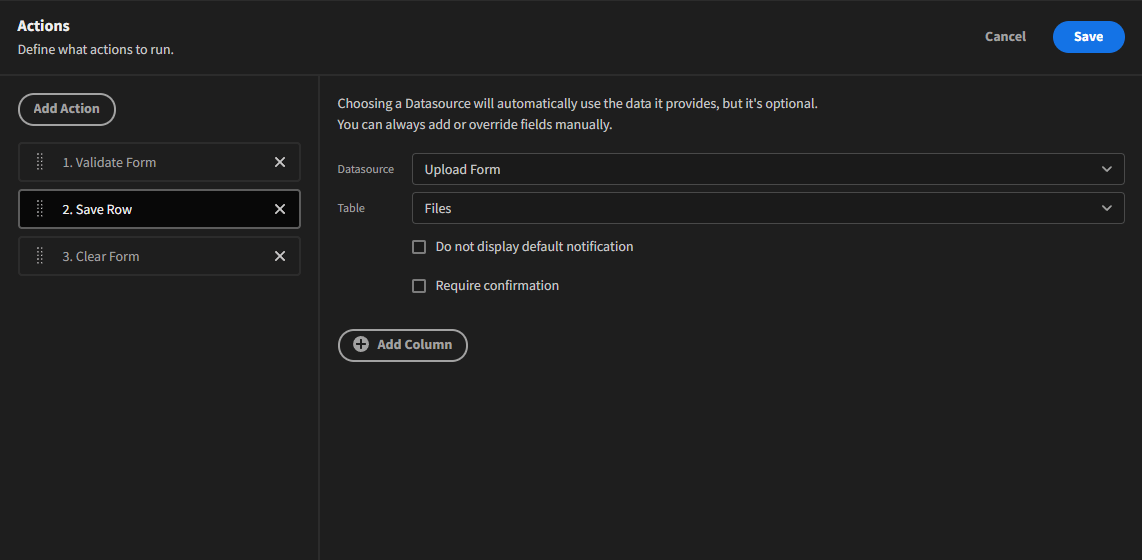
Task: Click drag handle of Clear Form
Action: 40,256
